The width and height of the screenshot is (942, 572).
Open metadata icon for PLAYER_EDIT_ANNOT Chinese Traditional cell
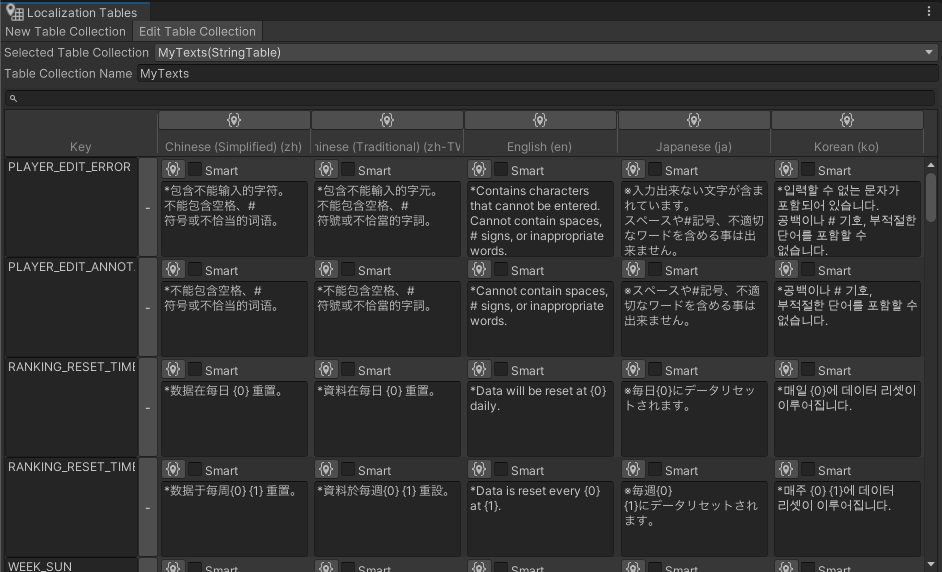326,269
